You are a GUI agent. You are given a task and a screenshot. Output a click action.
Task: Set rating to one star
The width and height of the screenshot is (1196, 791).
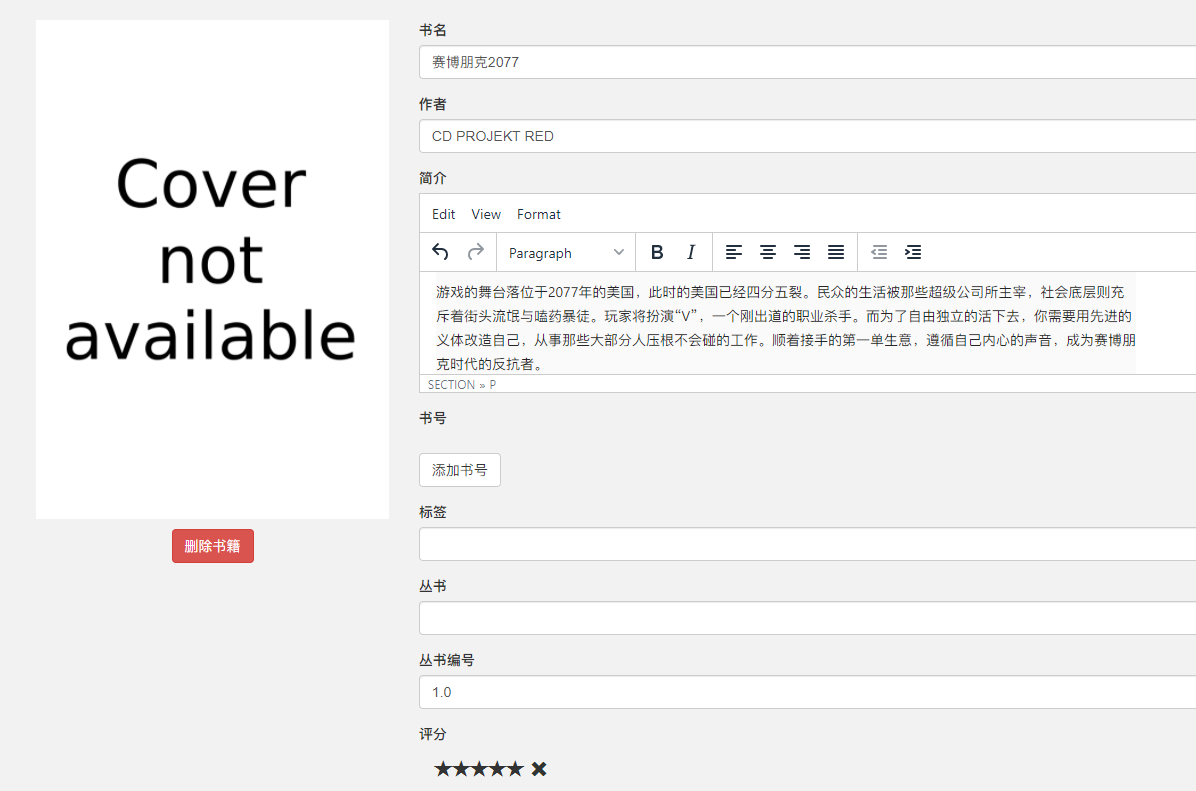(443, 769)
